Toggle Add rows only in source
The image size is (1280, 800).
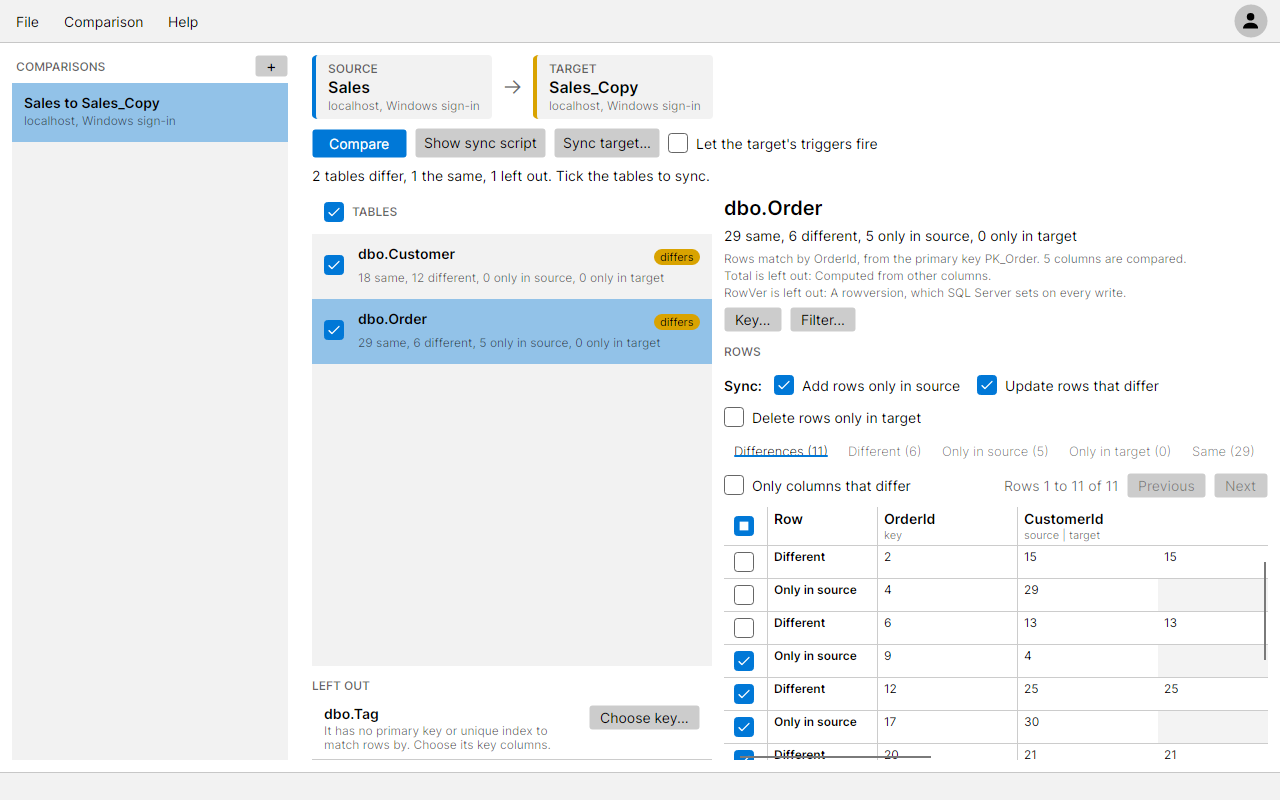784,385
